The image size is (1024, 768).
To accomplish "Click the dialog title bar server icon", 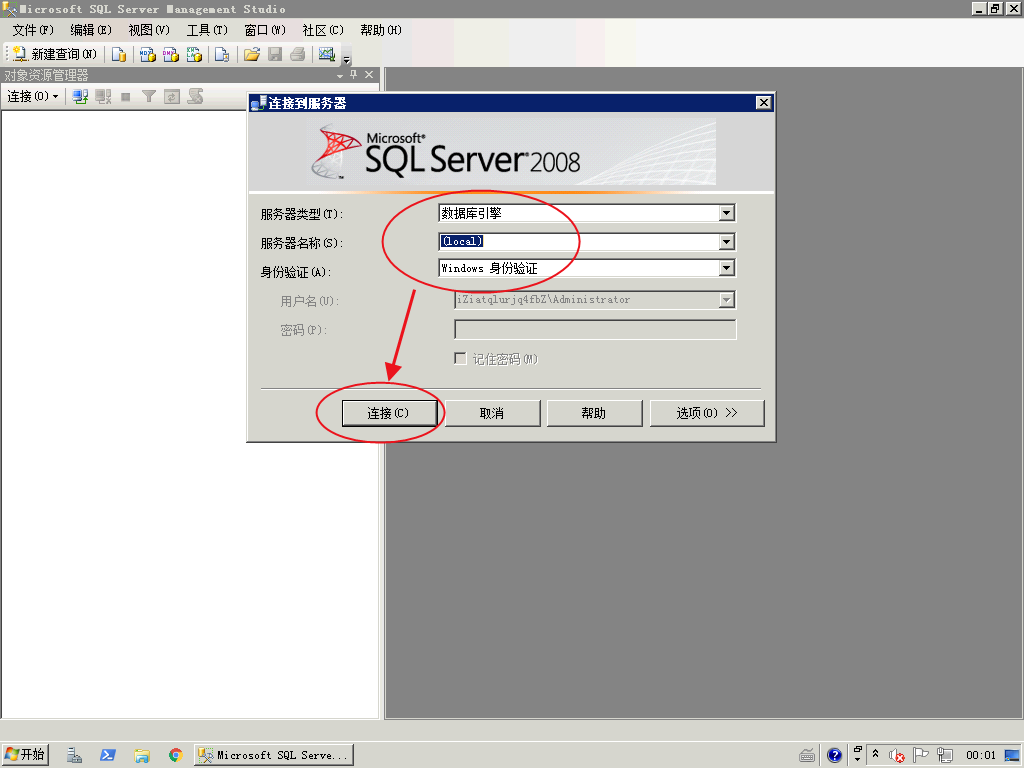I will (259, 103).
